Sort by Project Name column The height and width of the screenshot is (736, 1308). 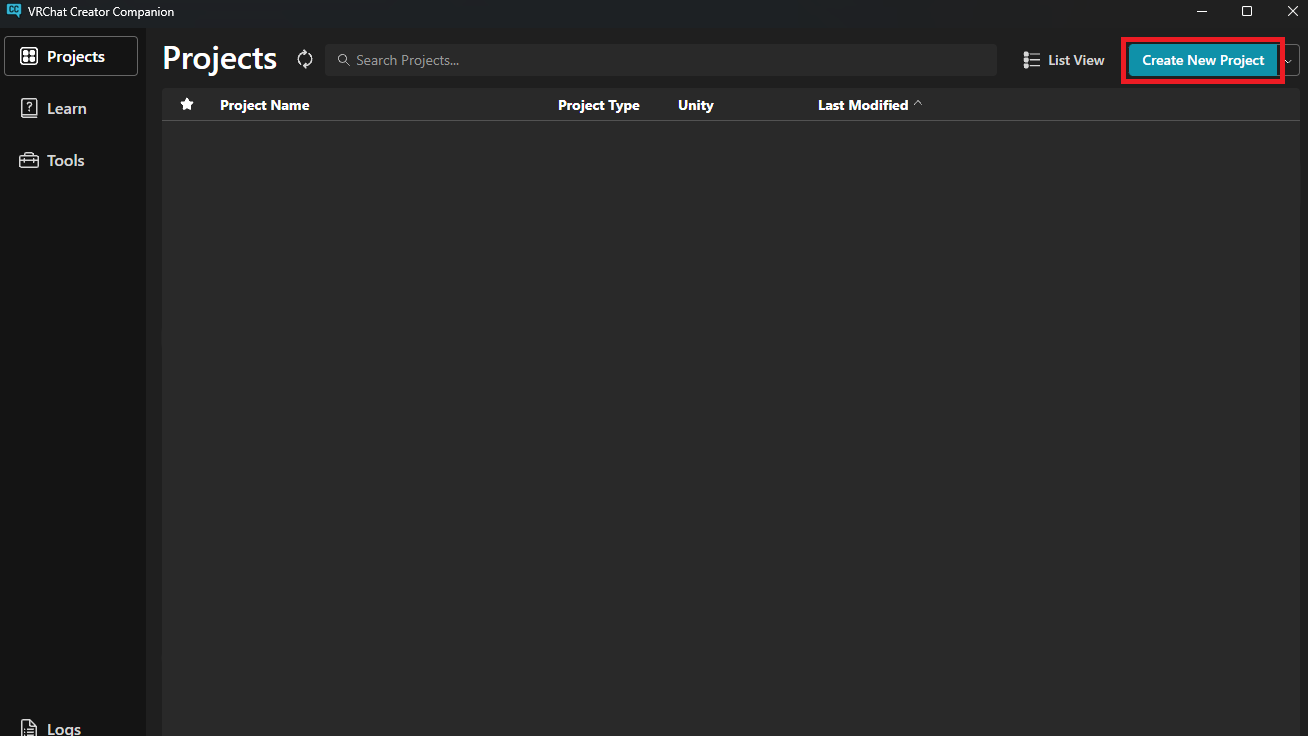[265, 105]
